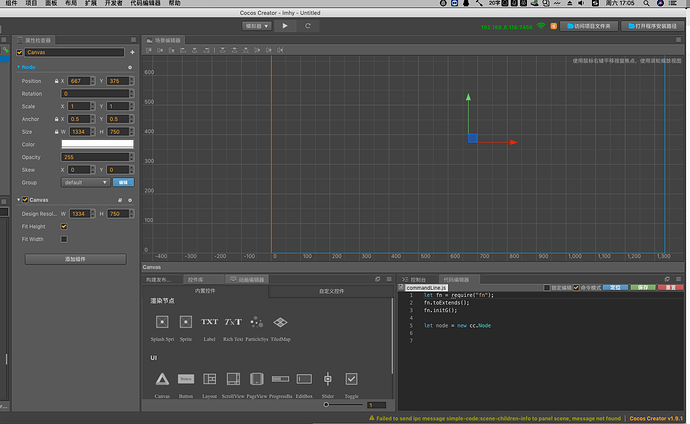This screenshot has height=424, width=690.
Task: Open the node Color swatch
Action: (97, 144)
